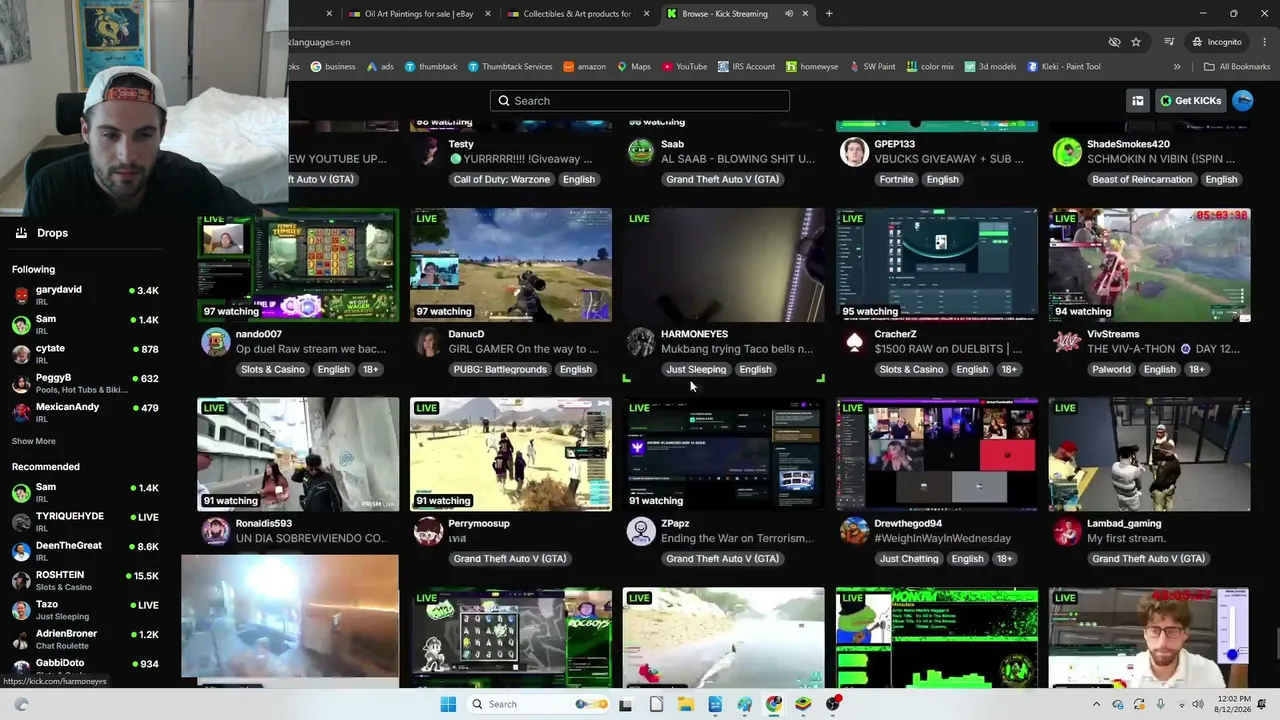This screenshot has height=720, width=1280.
Task: Open All Bookmarks folder
Action: (1236, 67)
